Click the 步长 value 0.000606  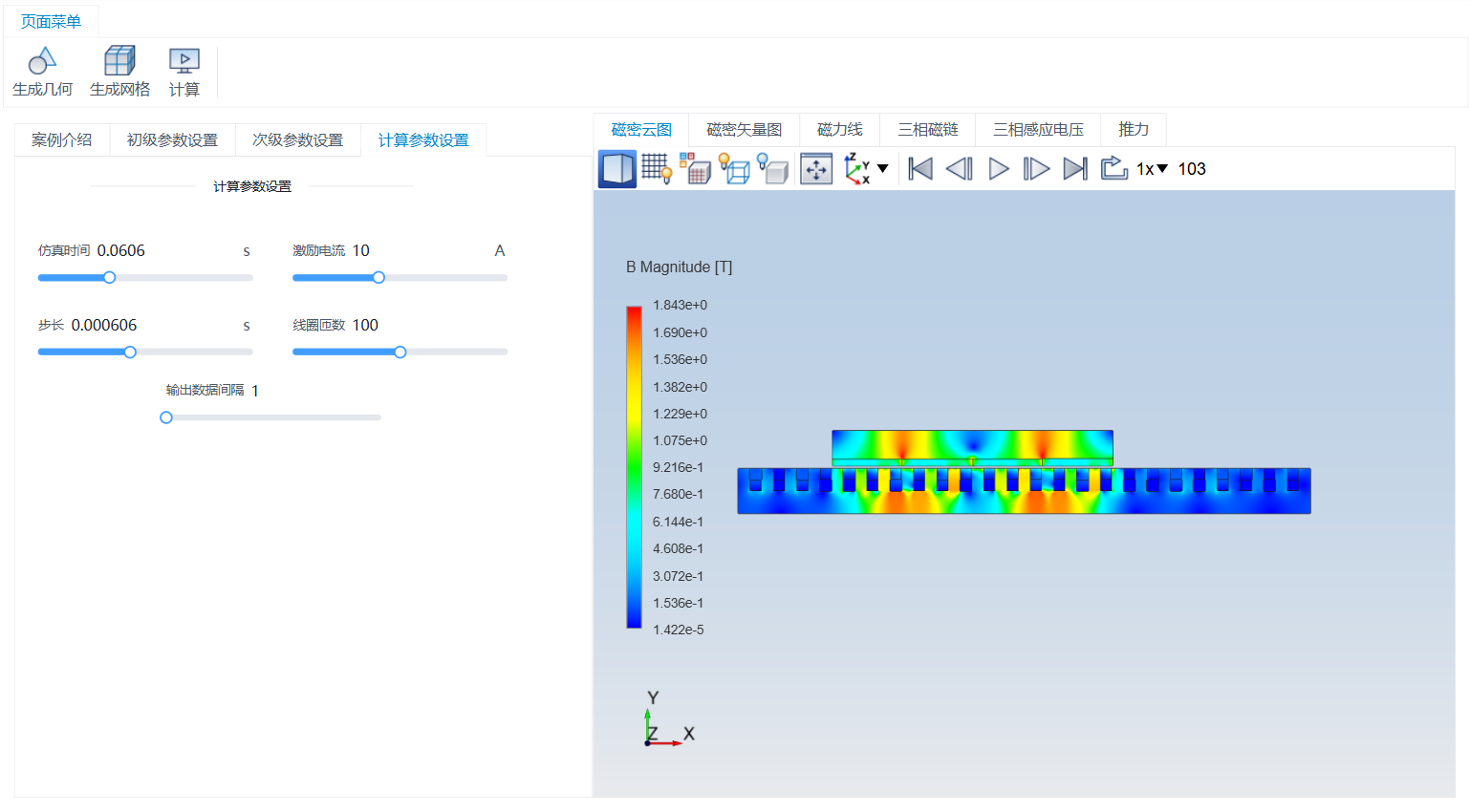pos(104,325)
